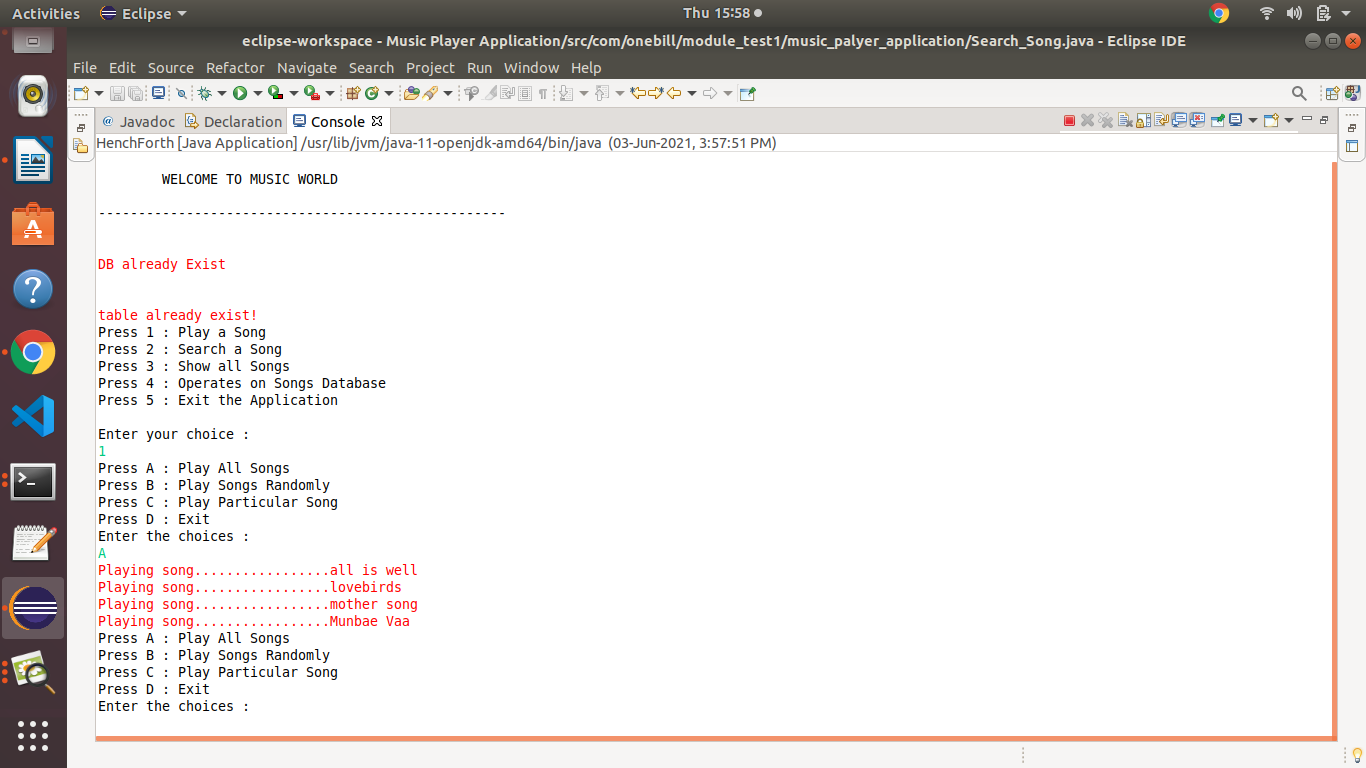The image size is (1366, 768).
Task: Click Open Type folder icon
Action: [412, 93]
